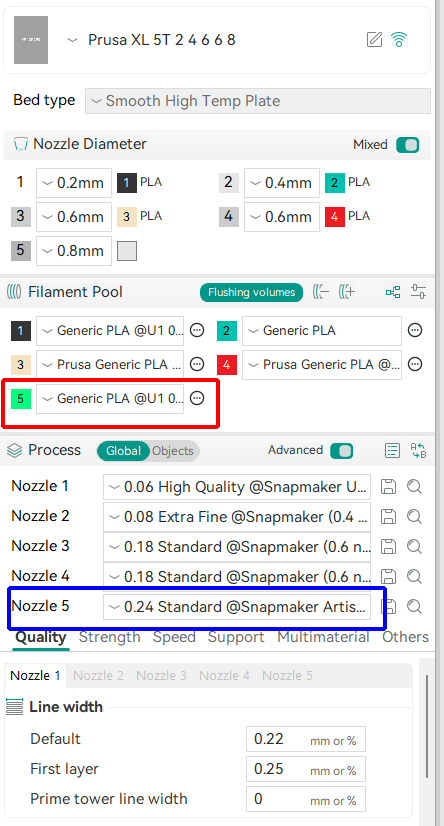Open nozzle 5 diameter 0.8mm dropdown
Screen dimensions: 444x826
(74, 251)
